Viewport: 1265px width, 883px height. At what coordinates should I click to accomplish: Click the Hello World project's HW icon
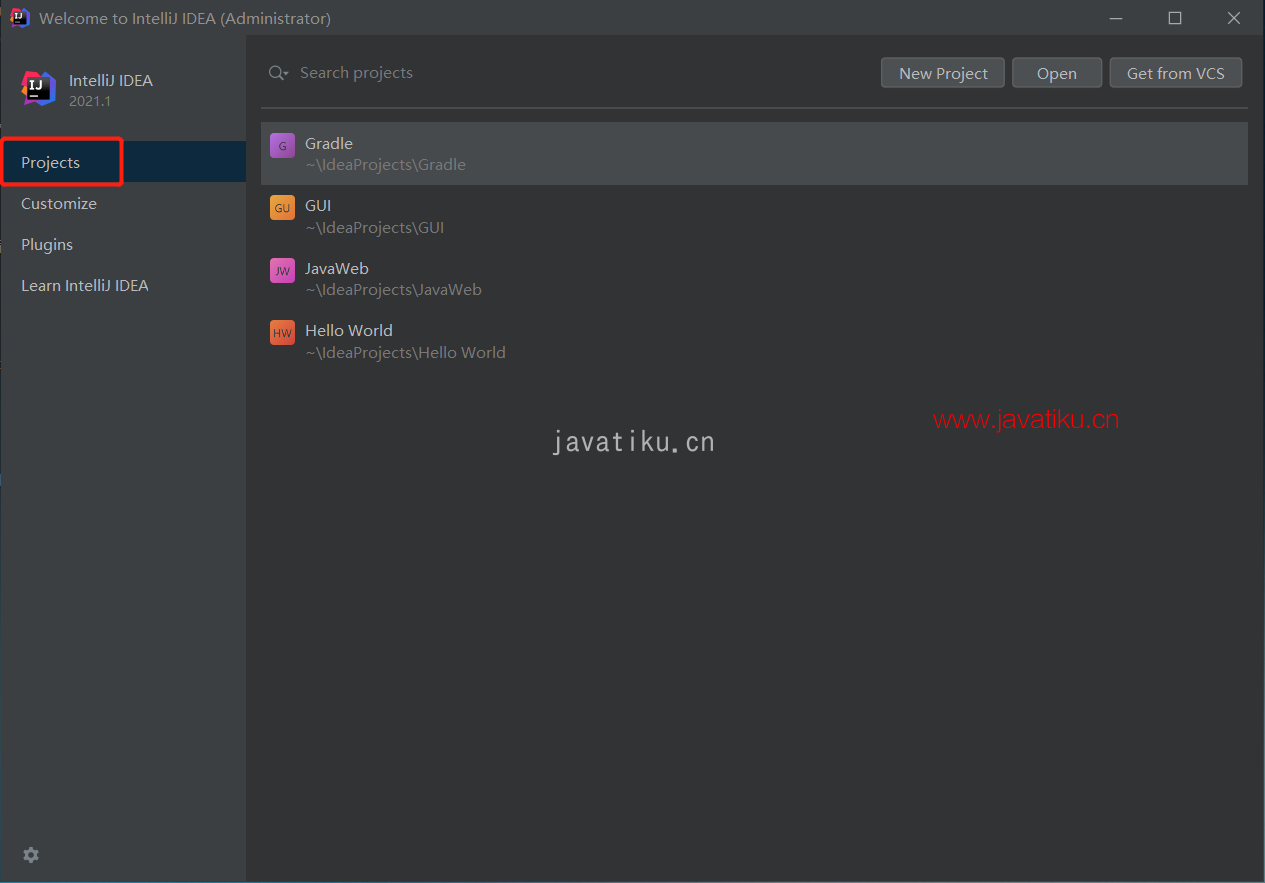[x=282, y=333]
